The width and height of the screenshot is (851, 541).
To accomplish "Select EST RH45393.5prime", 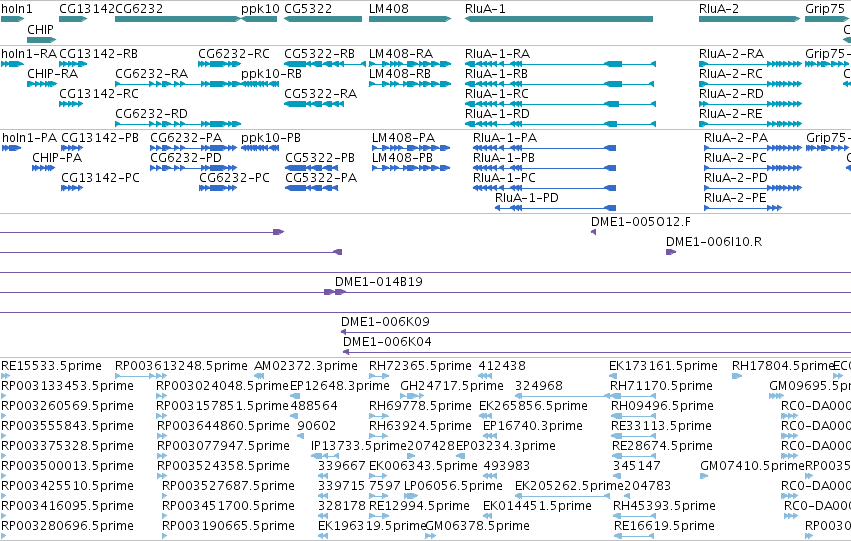I will [x=664, y=506].
